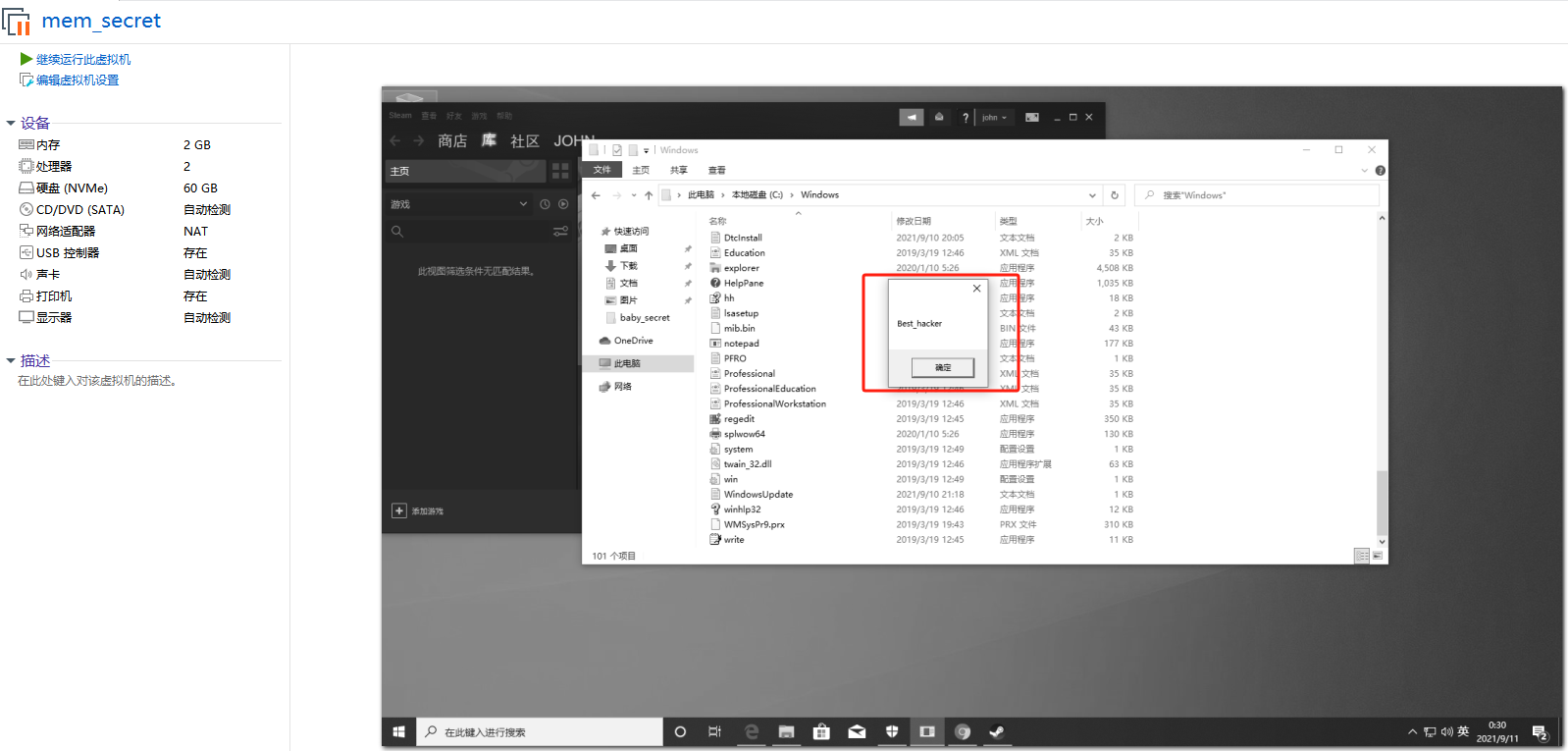Click the edit virtual machine settings icon

click(26, 80)
